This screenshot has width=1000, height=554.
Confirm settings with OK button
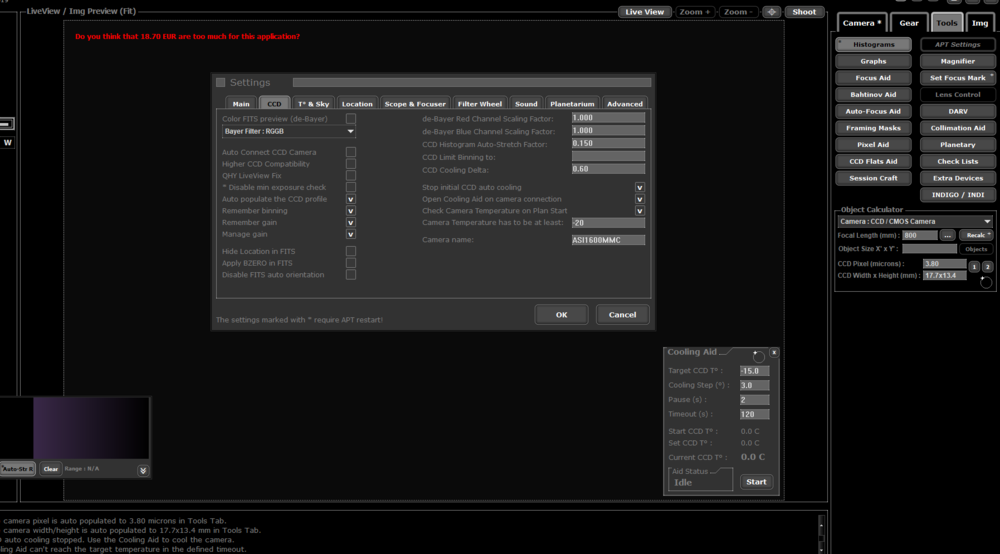[x=561, y=314]
